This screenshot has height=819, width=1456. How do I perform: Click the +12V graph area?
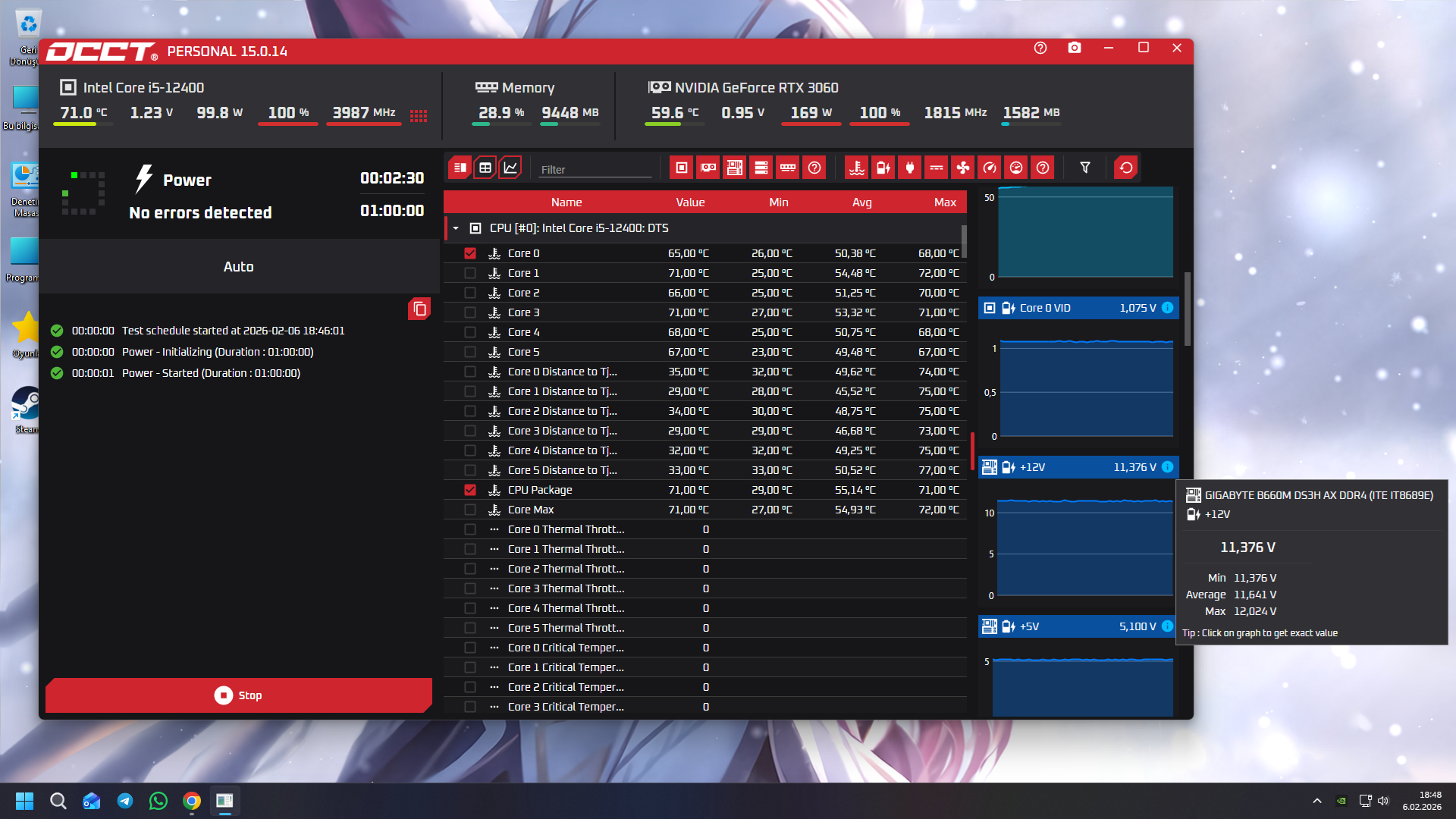point(1086,548)
